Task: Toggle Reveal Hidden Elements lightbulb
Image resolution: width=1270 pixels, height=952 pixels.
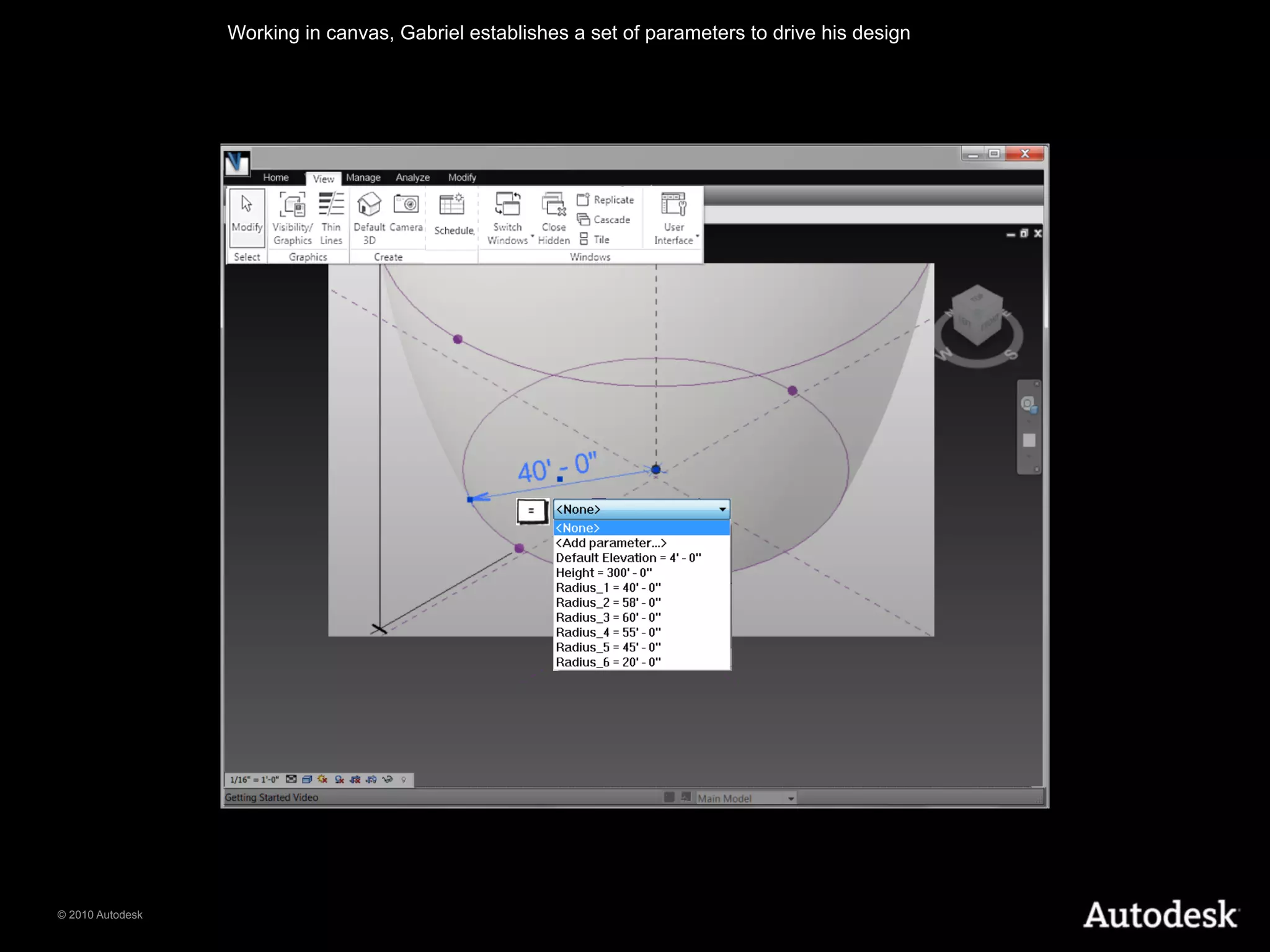Action: (404, 780)
